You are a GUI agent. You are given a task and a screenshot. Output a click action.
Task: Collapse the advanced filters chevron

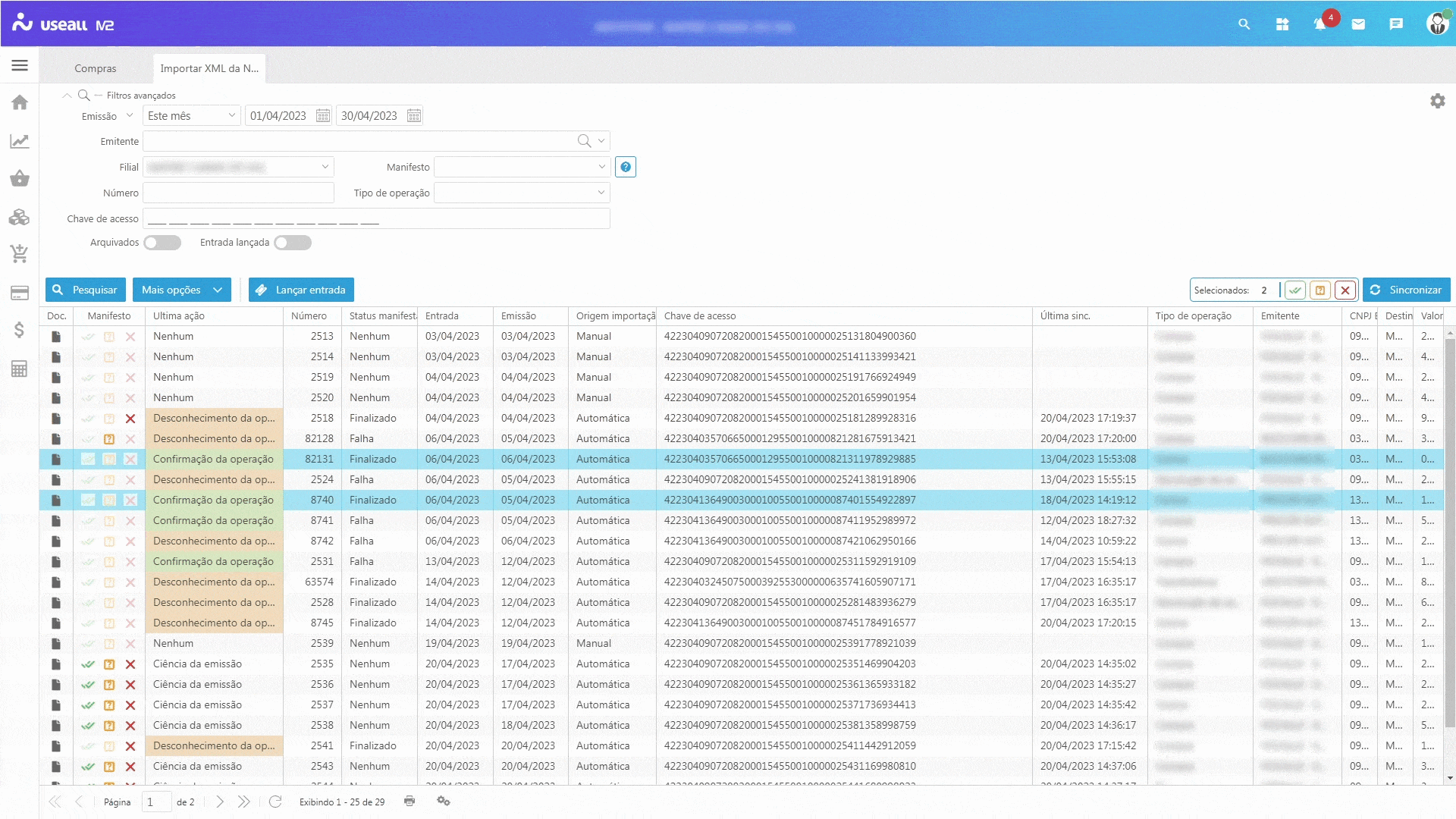click(x=67, y=96)
